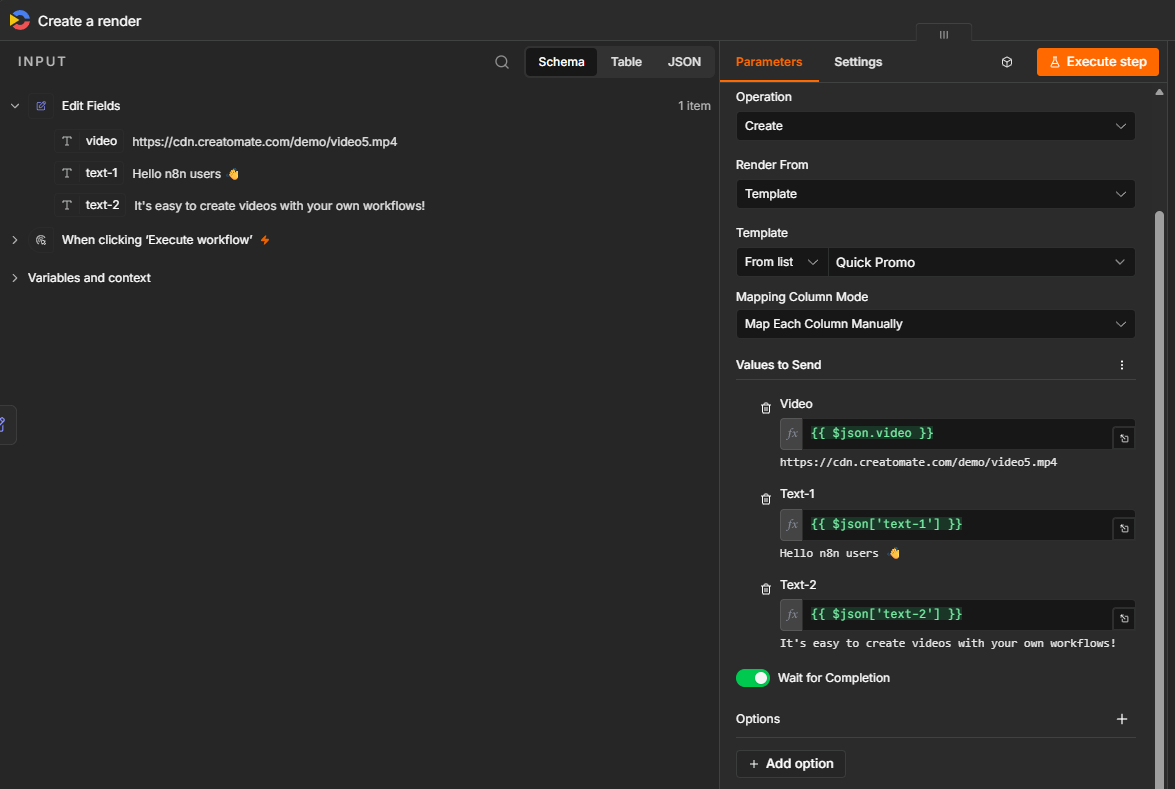The image size is (1175, 789).
Task: Switch to the JSON view tab
Action: (x=684, y=62)
